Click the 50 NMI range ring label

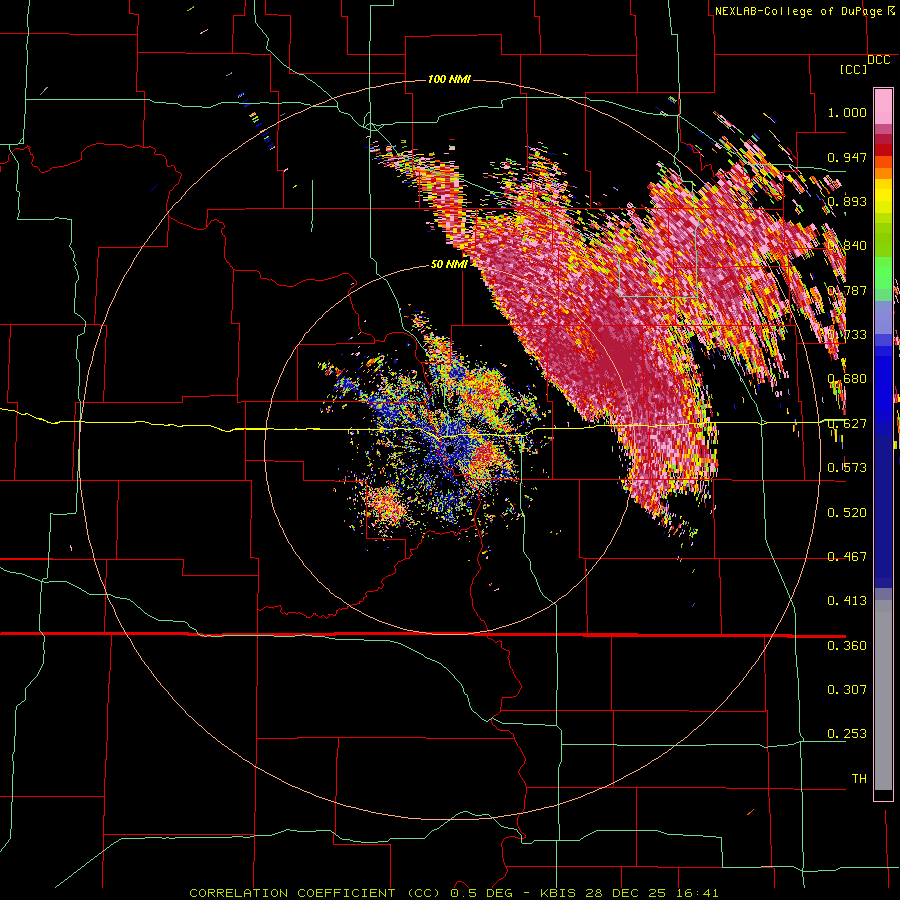pos(449,264)
